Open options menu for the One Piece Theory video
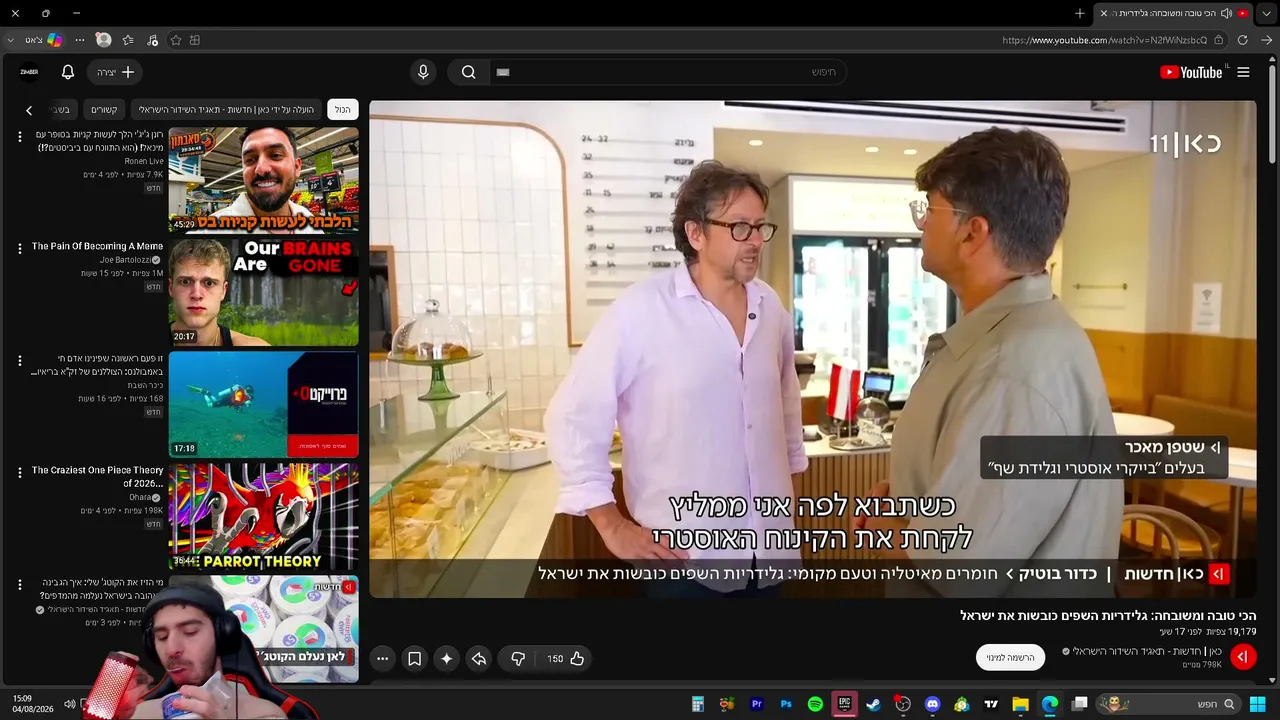 [20, 473]
